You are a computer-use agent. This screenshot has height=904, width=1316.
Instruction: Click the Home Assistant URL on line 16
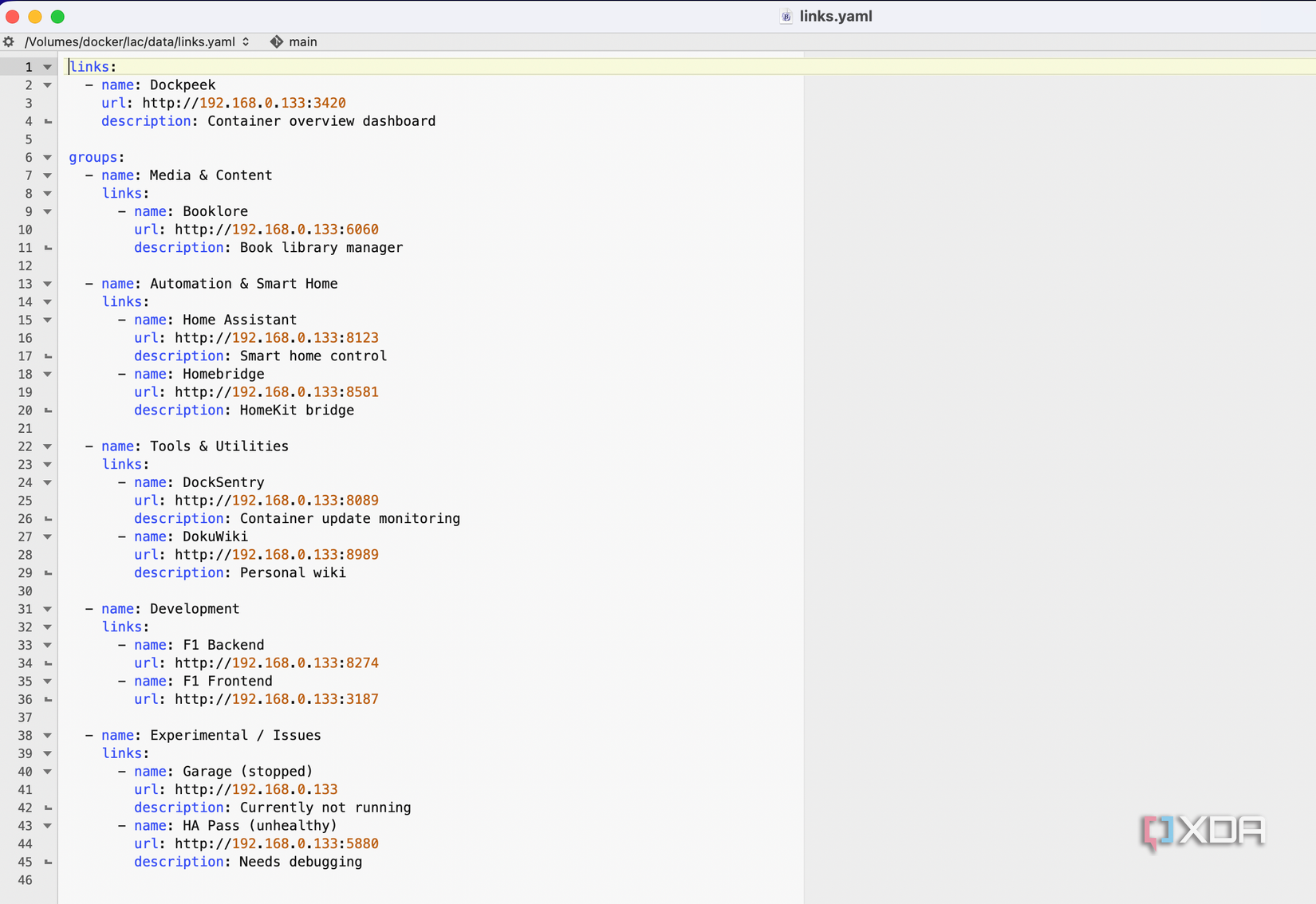pyautogui.click(x=276, y=338)
